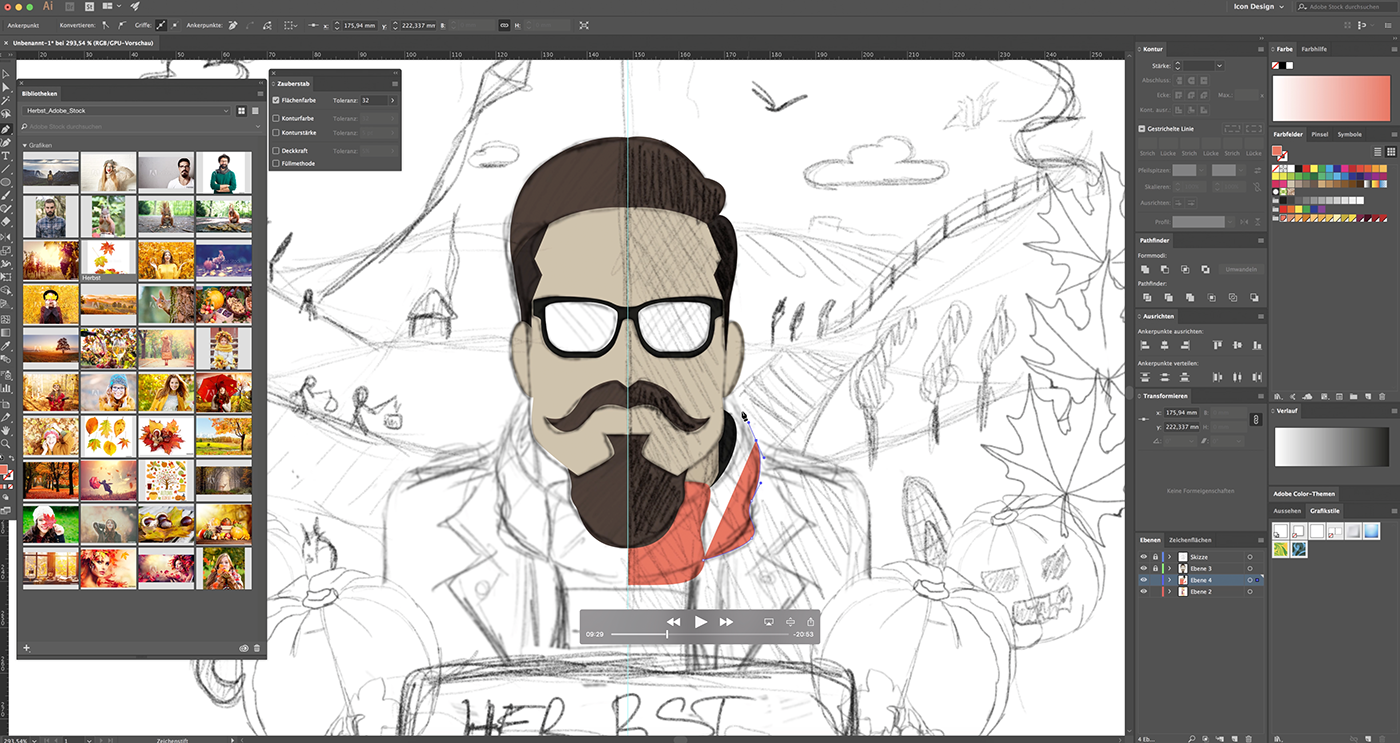Open Kontur panel options menu
Image resolution: width=1400 pixels, height=743 pixels.
click(1261, 49)
